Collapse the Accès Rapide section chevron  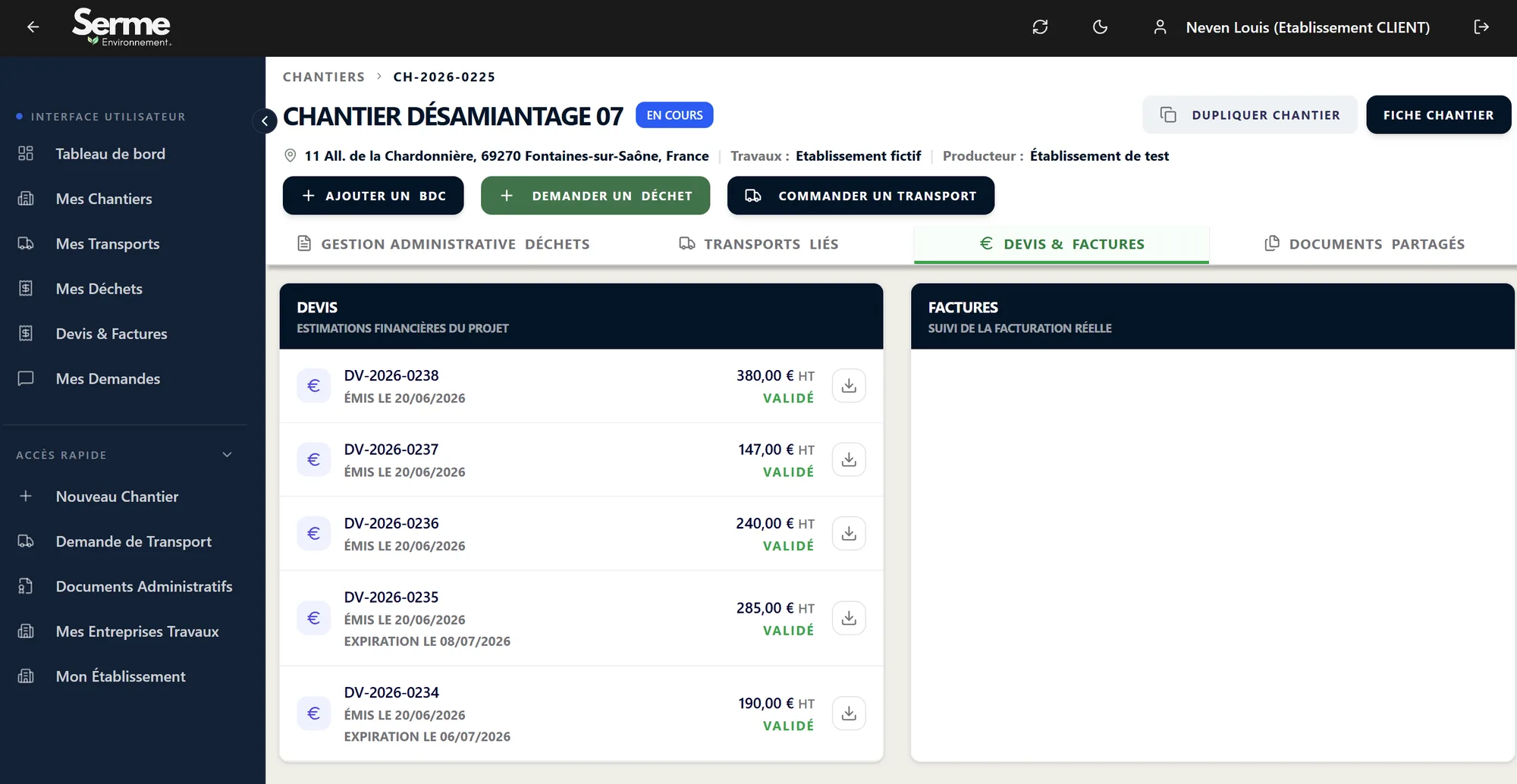click(227, 455)
